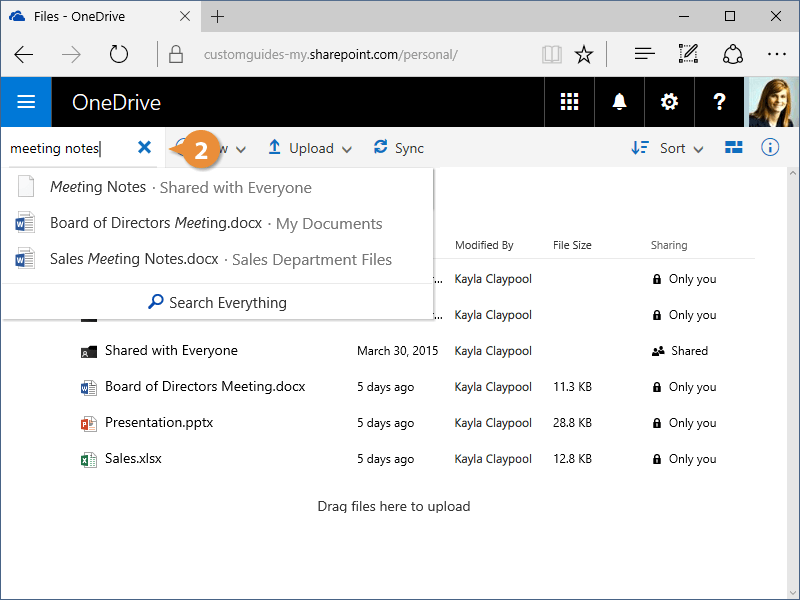Open settings via the gear icon
This screenshot has height=600, width=800.
[x=669, y=102]
